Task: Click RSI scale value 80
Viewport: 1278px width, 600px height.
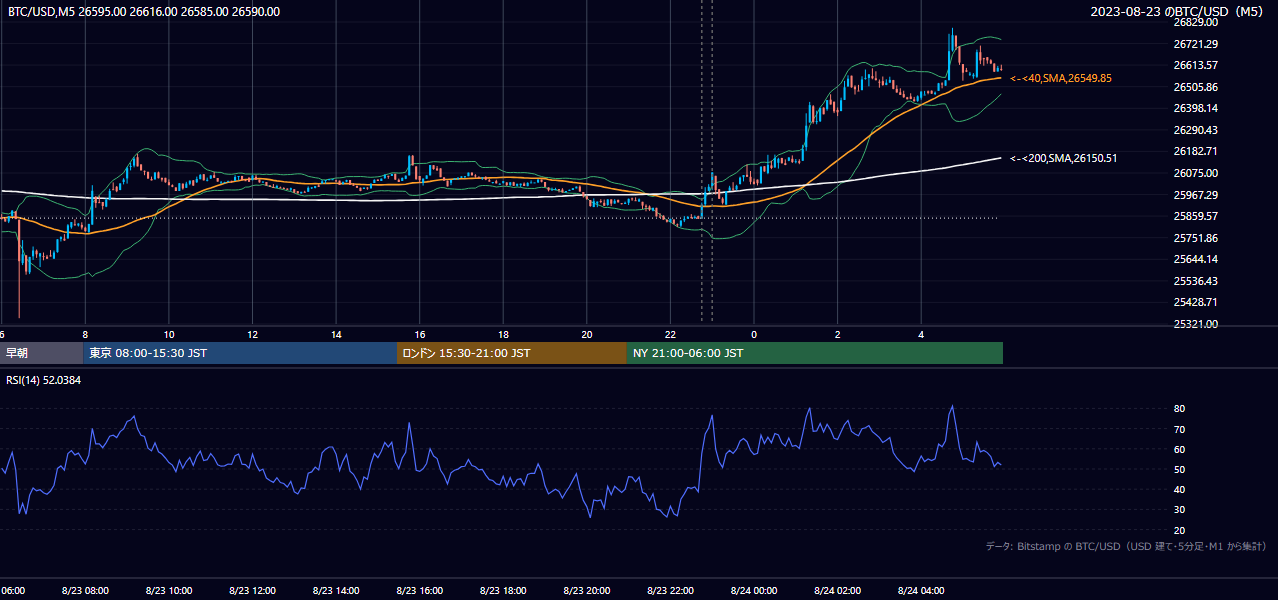Action: (1179, 409)
